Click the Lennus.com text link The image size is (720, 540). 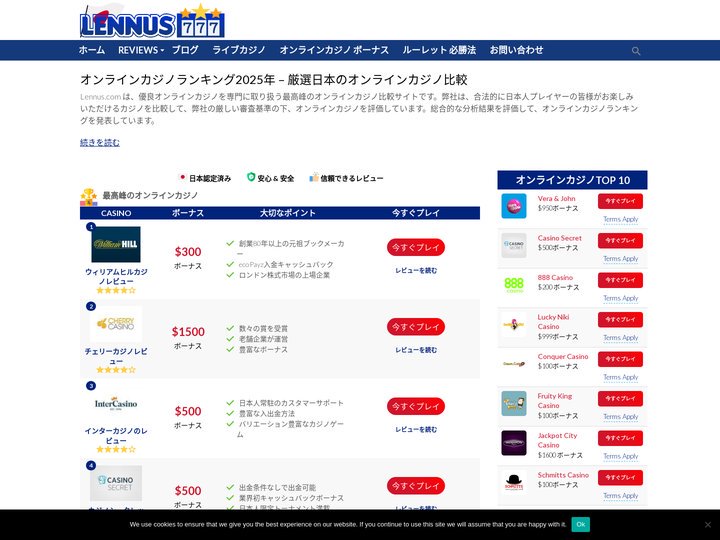(101, 97)
